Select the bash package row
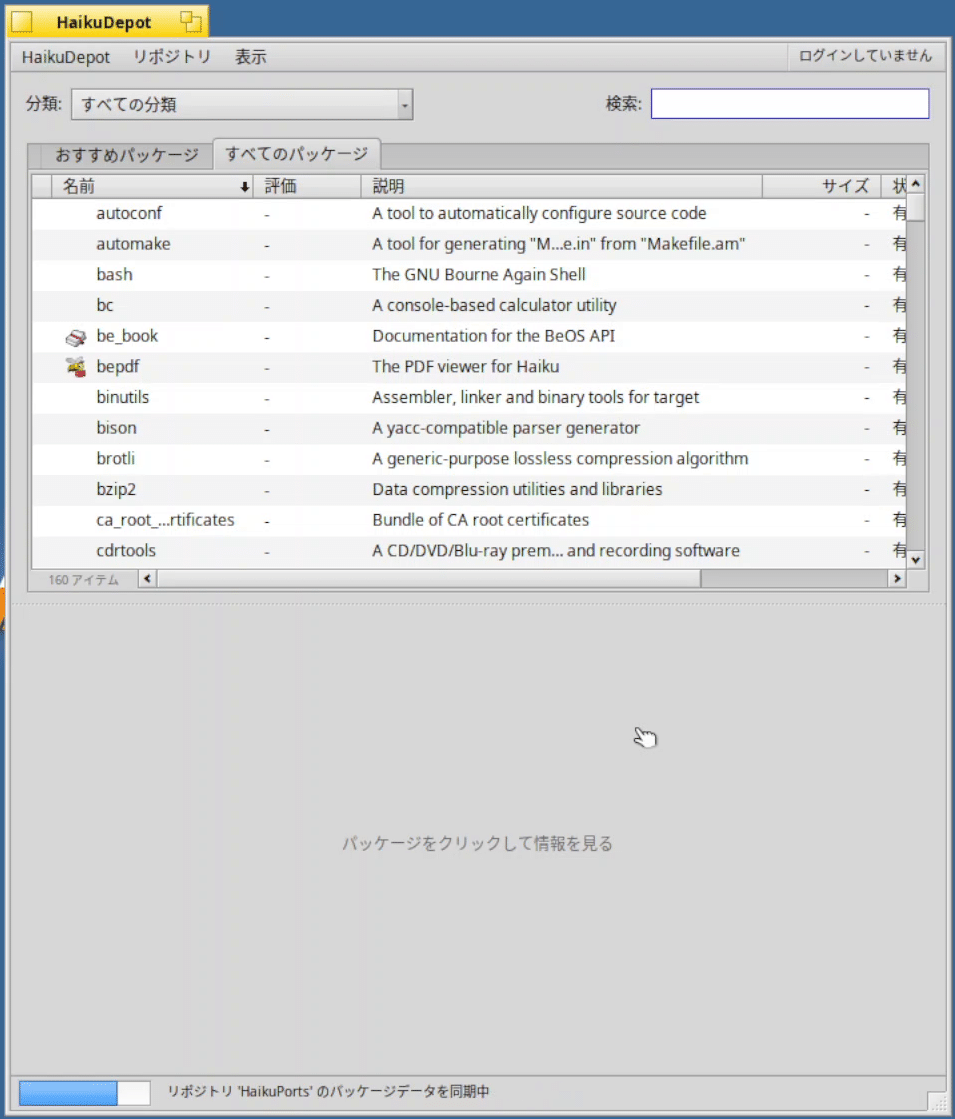This screenshot has height=1119, width=955. (469, 275)
